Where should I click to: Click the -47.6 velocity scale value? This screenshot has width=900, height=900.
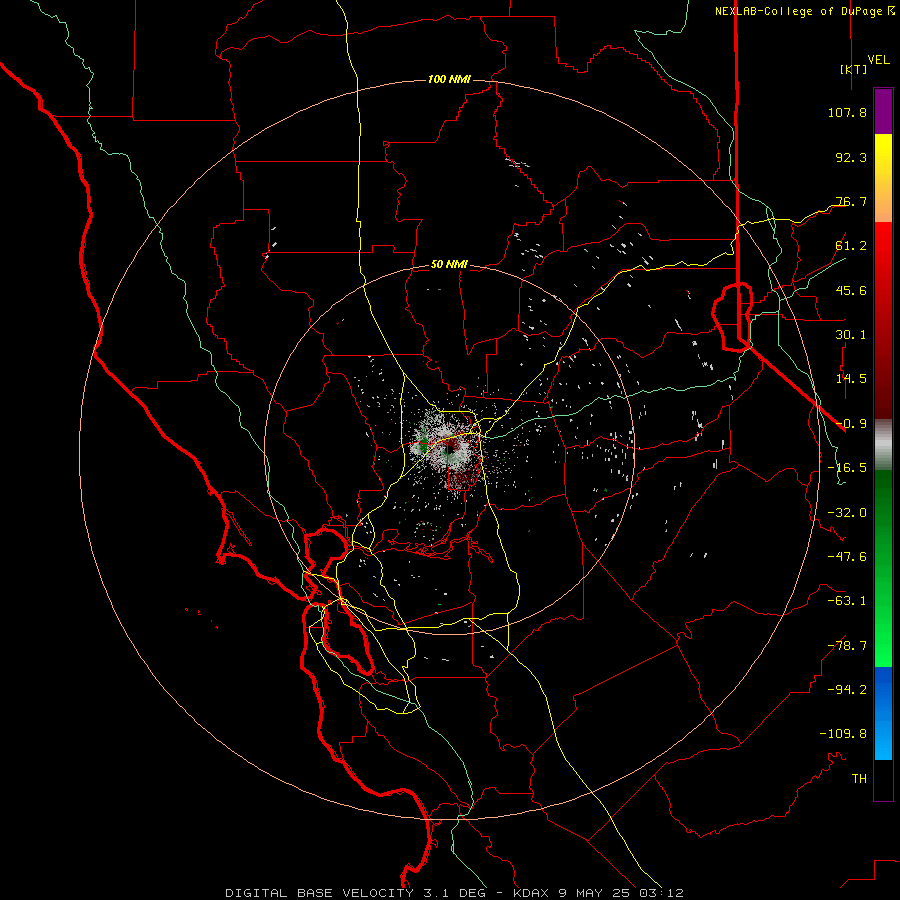(847, 557)
